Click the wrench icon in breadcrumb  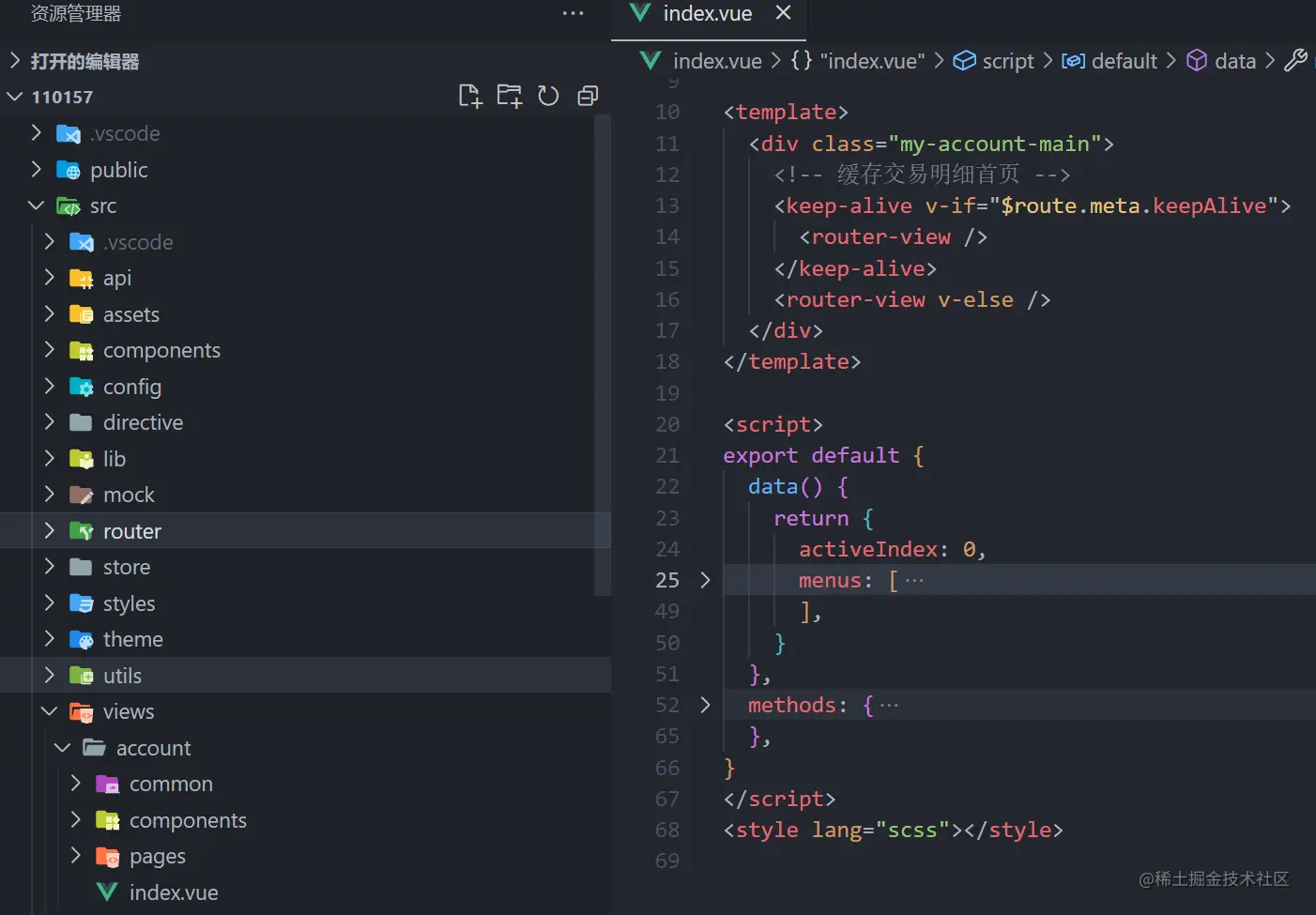pos(1295,61)
